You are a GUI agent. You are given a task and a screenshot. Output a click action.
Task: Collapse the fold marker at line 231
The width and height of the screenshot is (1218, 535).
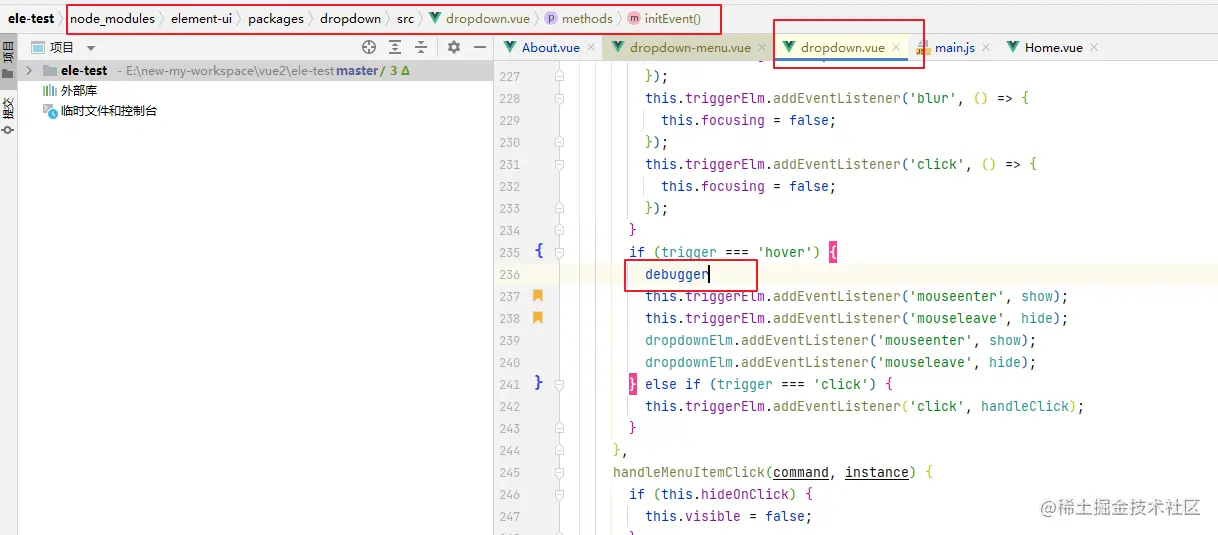[559, 164]
